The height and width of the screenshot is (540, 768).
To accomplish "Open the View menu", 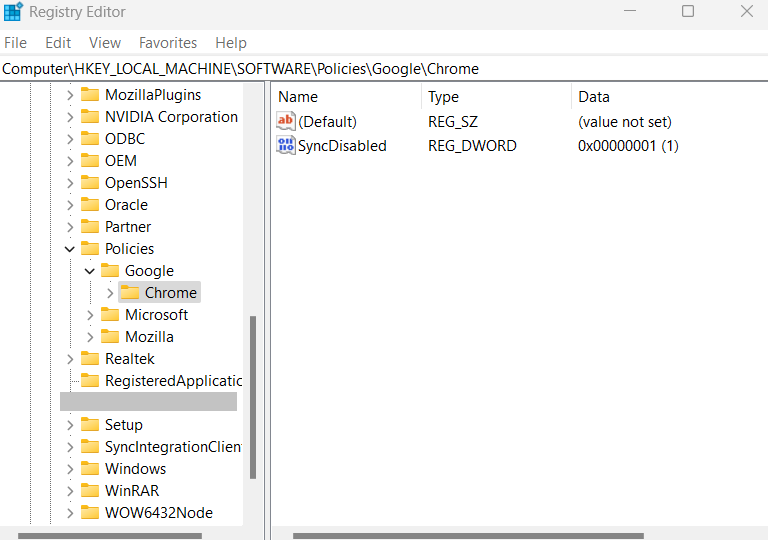I will coord(105,43).
